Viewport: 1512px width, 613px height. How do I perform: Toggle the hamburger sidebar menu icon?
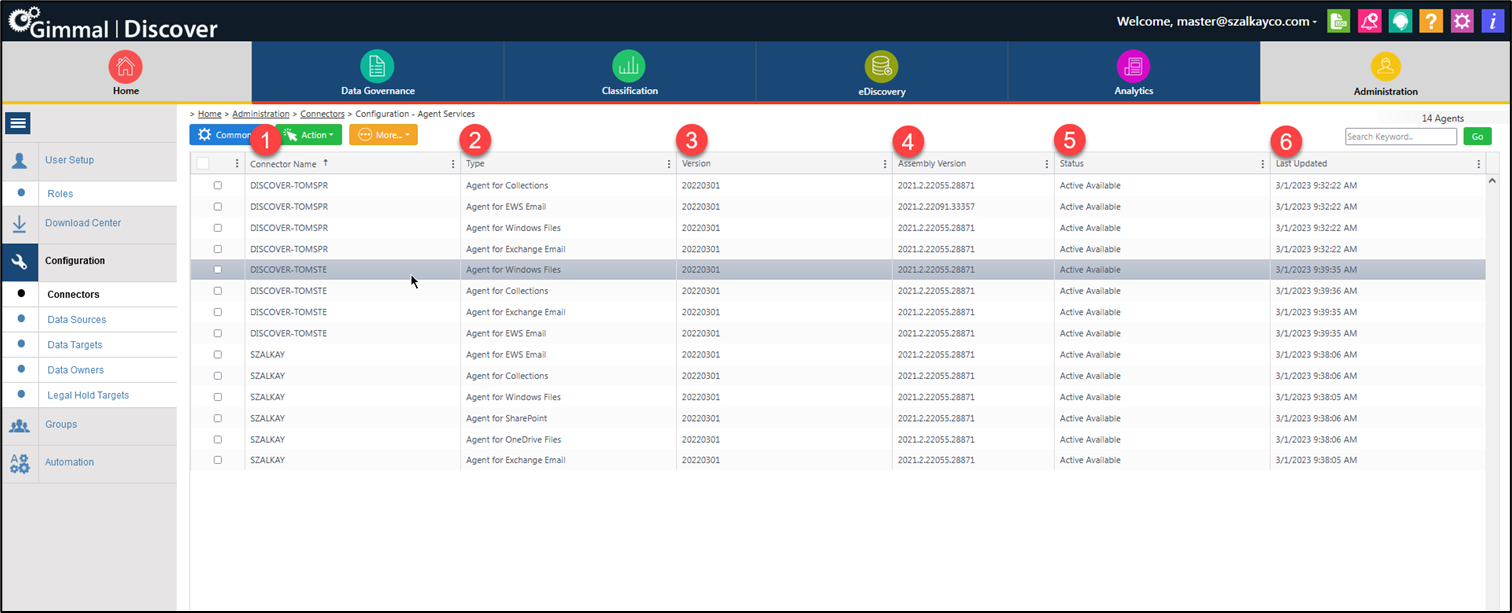[18, 124]
